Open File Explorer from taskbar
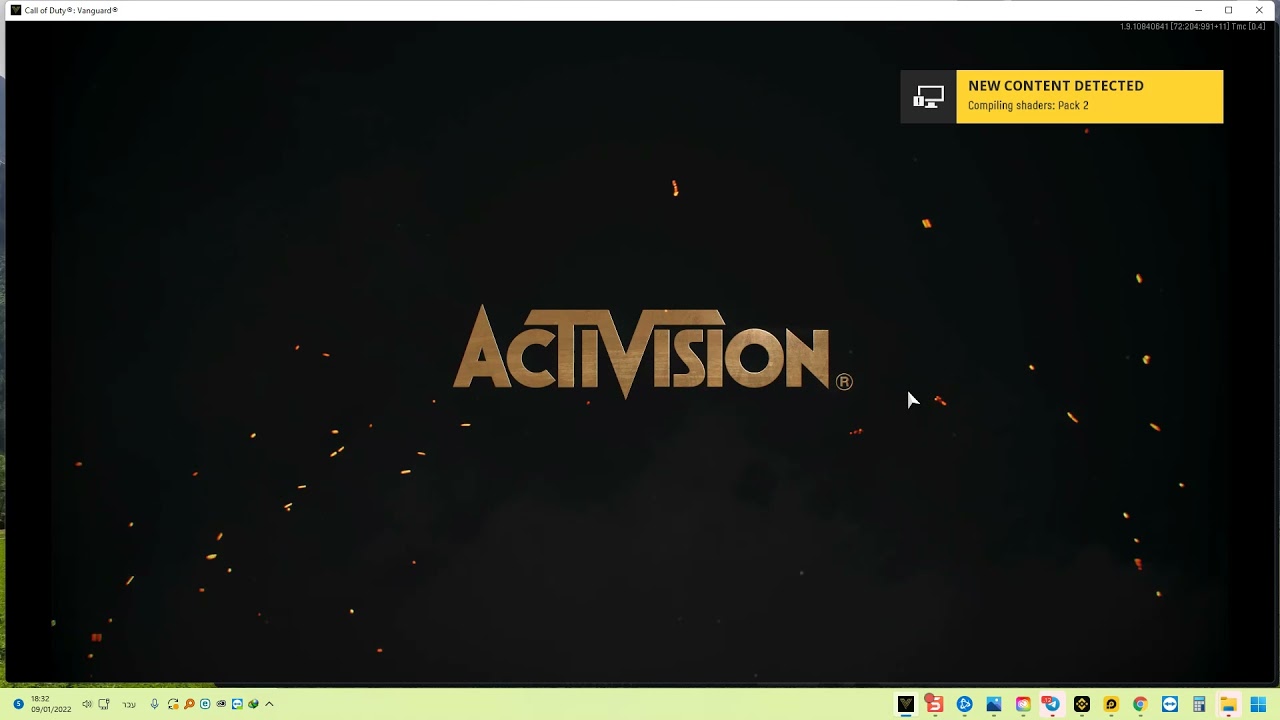Image resolution: width=1280 pixels, height=720 pixels. (1228, 704)
